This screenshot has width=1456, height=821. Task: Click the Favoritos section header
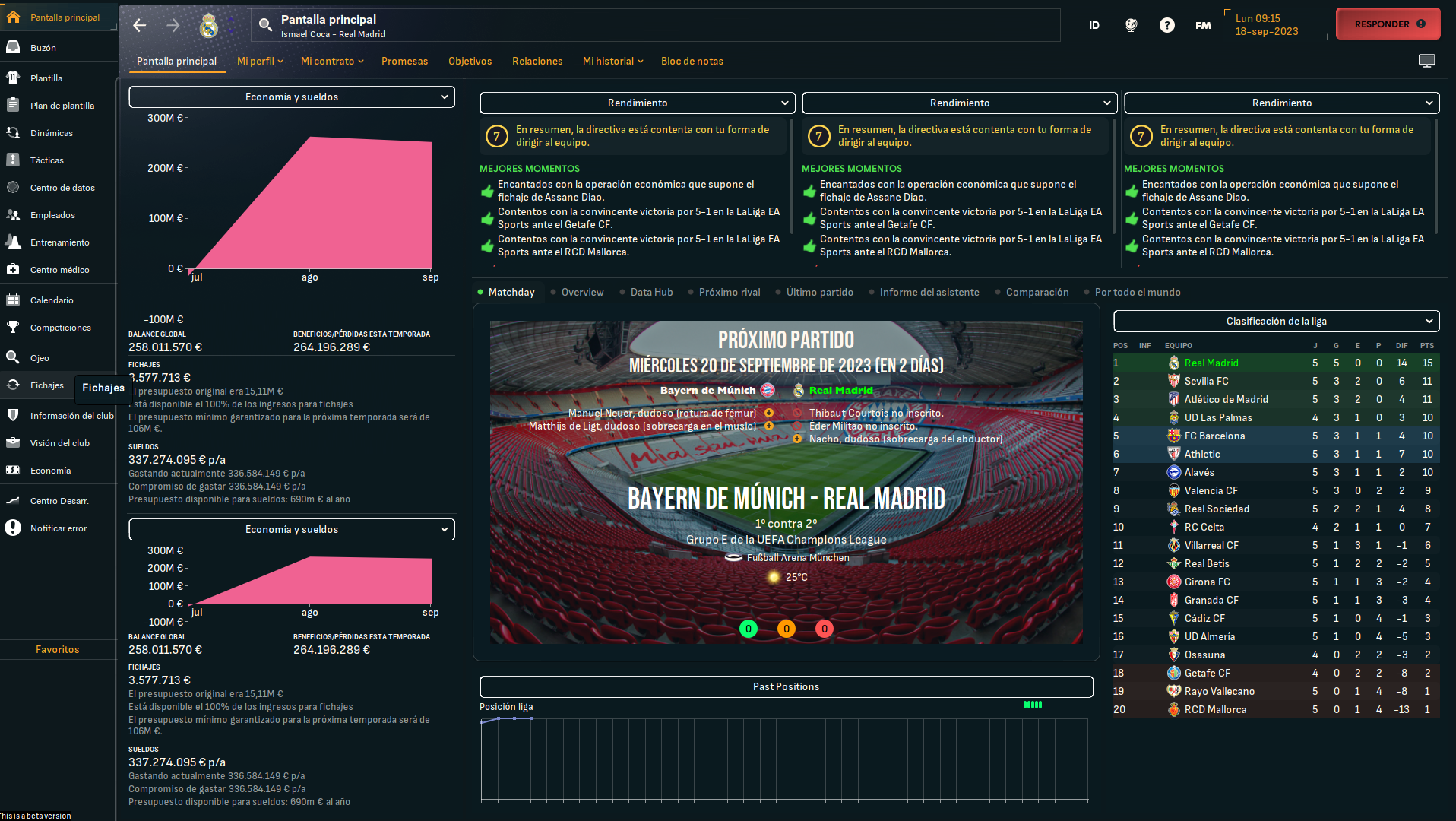coord(58,649)
